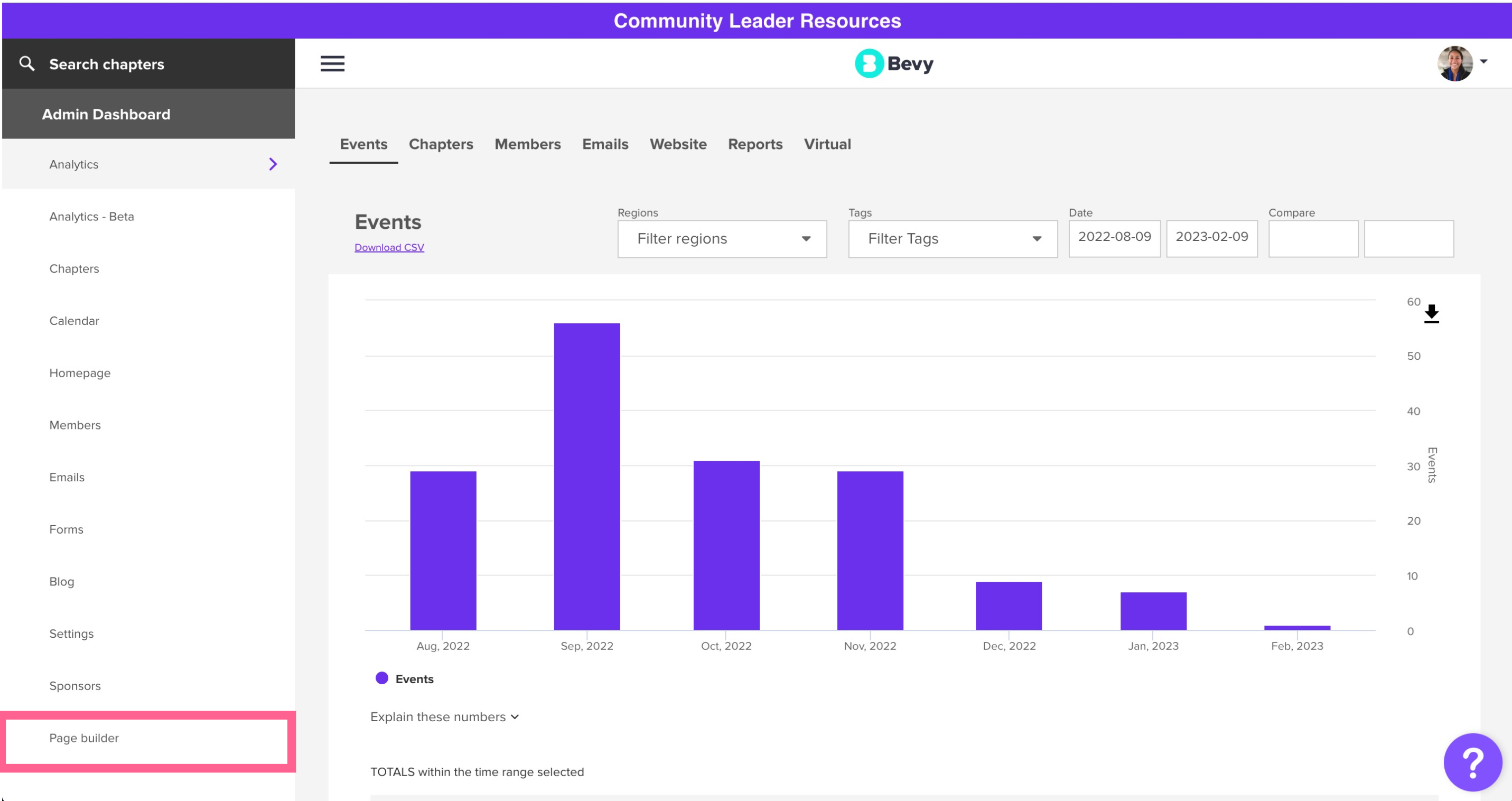This screenshot has height=801, width=1512.
Task: Switch to the Chapters tab
Action: coord(441,144)
